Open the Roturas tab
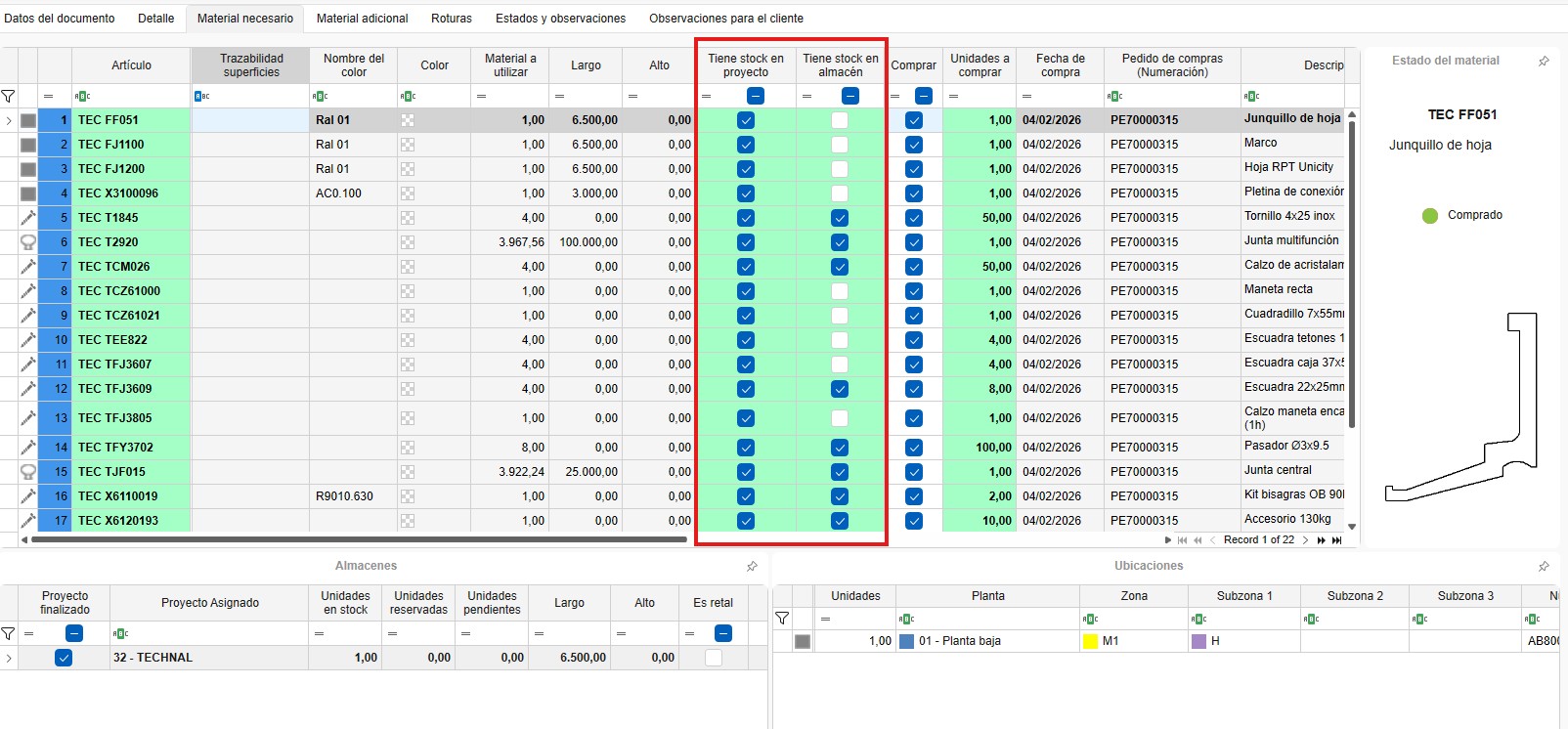Screen dimensions: 1568x729 tap(451, 19)
